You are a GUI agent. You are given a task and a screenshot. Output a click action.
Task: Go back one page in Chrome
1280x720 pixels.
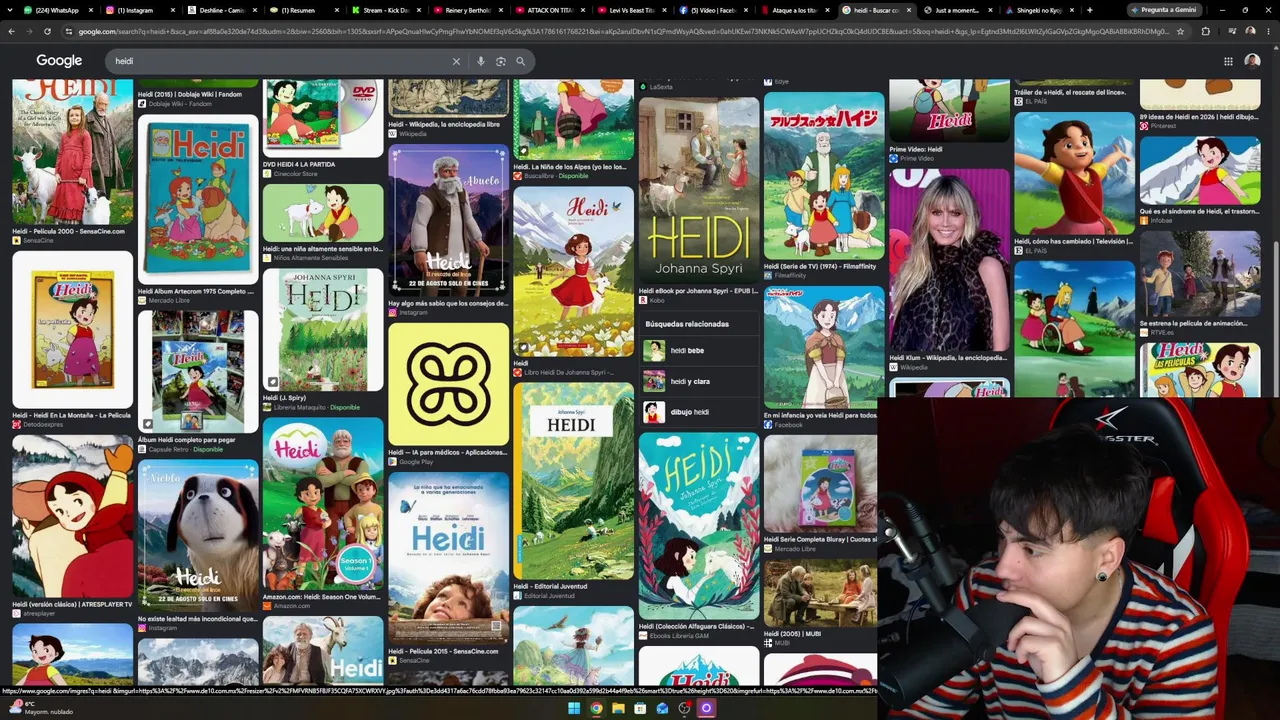point(11,31)
